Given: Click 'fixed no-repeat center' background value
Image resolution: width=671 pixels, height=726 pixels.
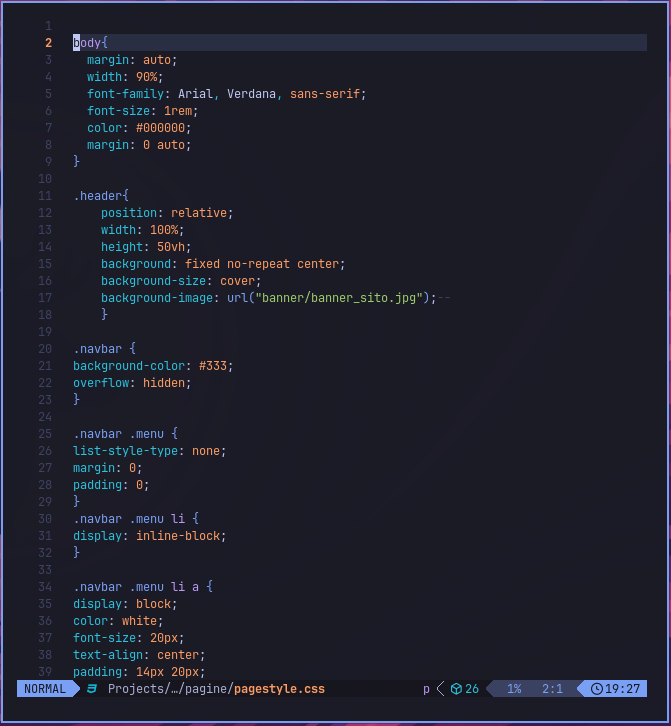Looking at the screenshot, I should pos(262,264).
